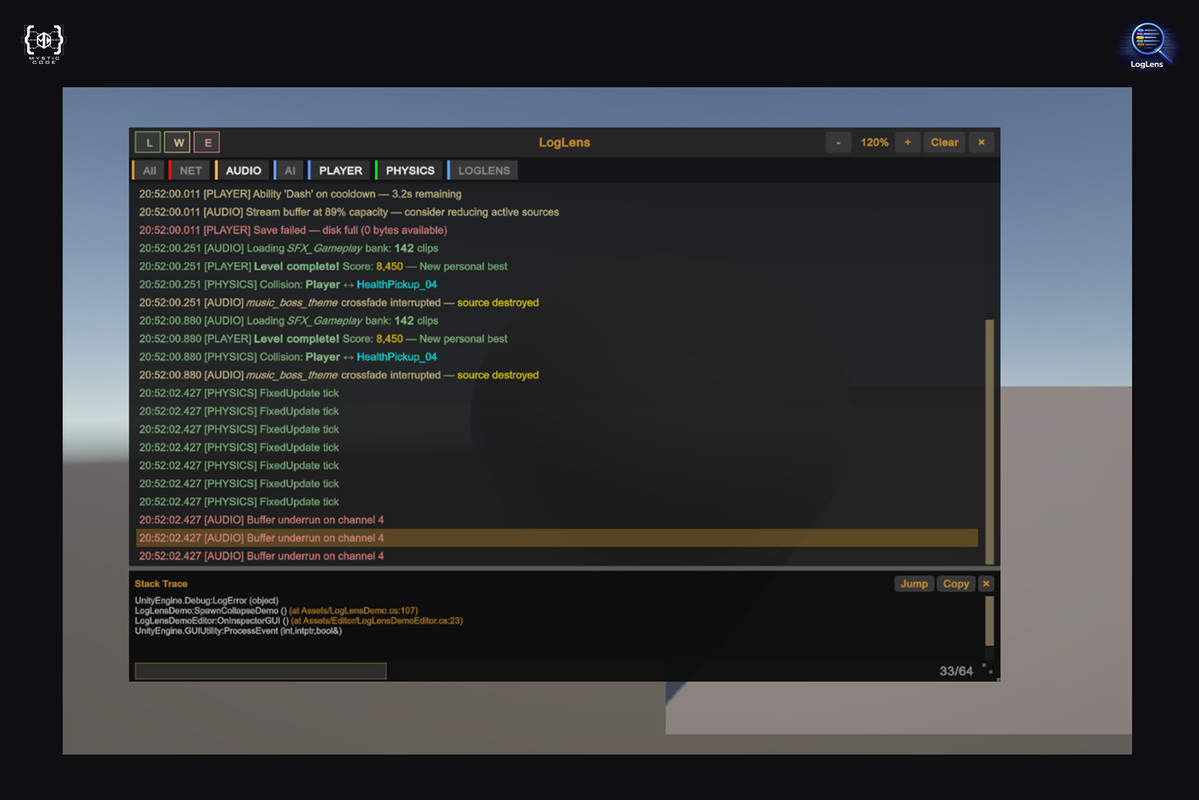Select the last Buffer underrun log line

pos(557,556)
